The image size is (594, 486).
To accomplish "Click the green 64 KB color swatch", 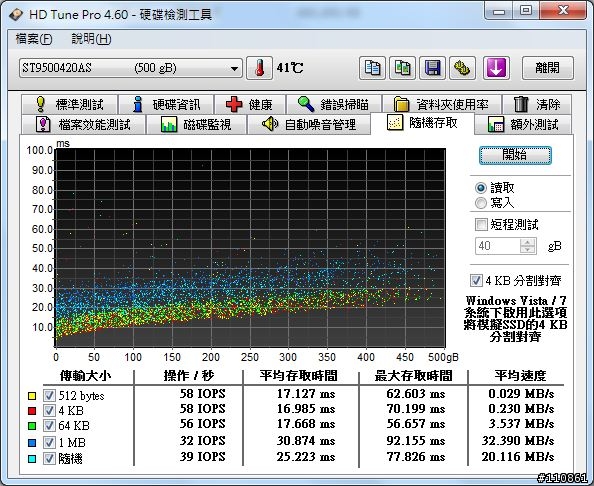I will click(32, 426).
